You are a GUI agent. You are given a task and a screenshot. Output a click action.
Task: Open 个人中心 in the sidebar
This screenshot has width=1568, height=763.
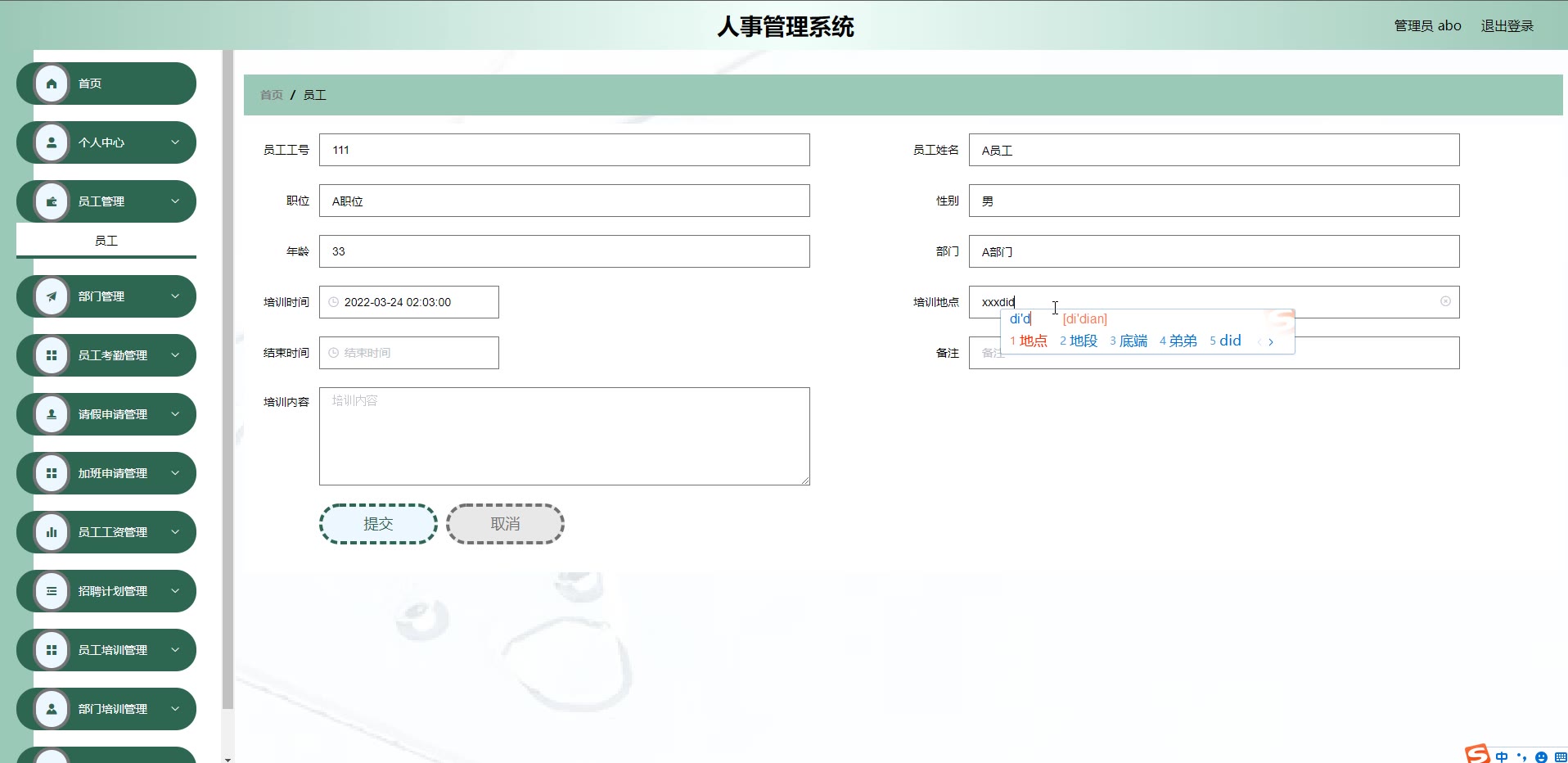point(106,142)
